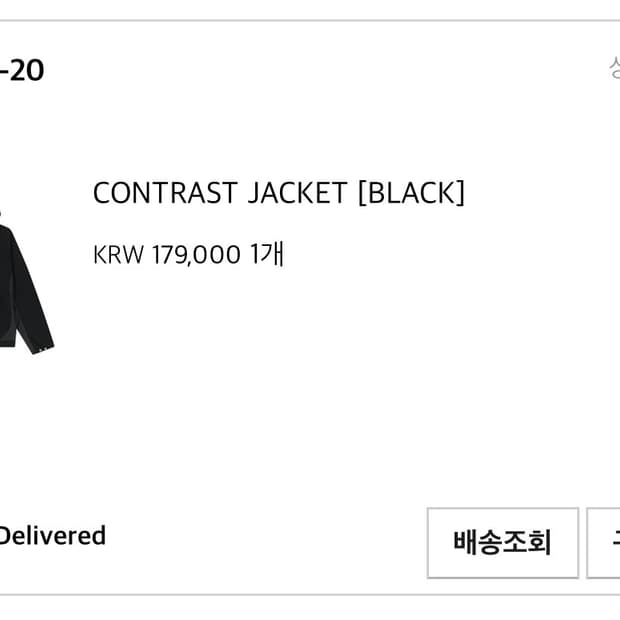The width and height of the screenshot is (620, 620).
Task: Open the gray order detail link at top right
Action: [x=614, y=68]
